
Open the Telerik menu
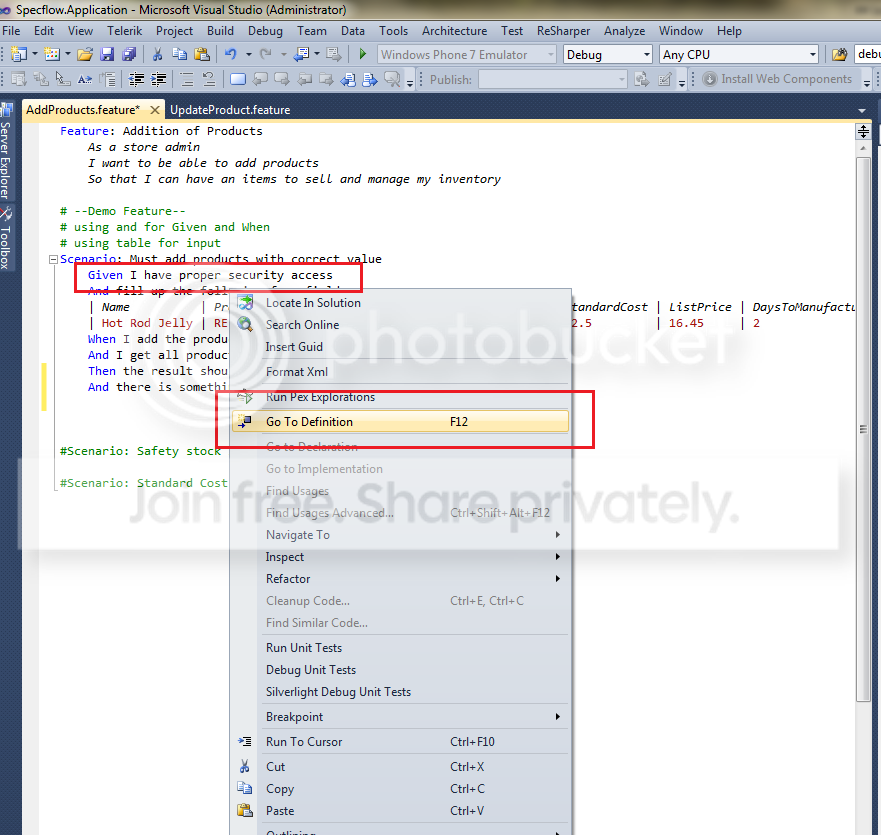[125, 31]
